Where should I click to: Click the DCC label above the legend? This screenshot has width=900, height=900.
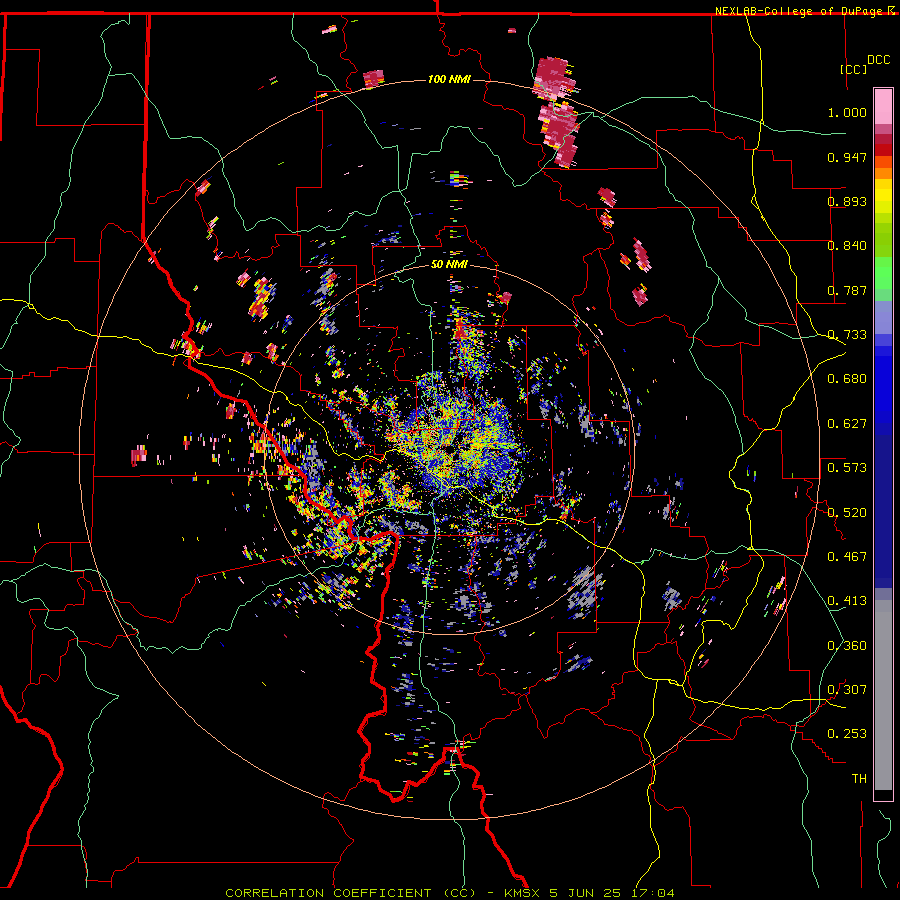[878, 60]
